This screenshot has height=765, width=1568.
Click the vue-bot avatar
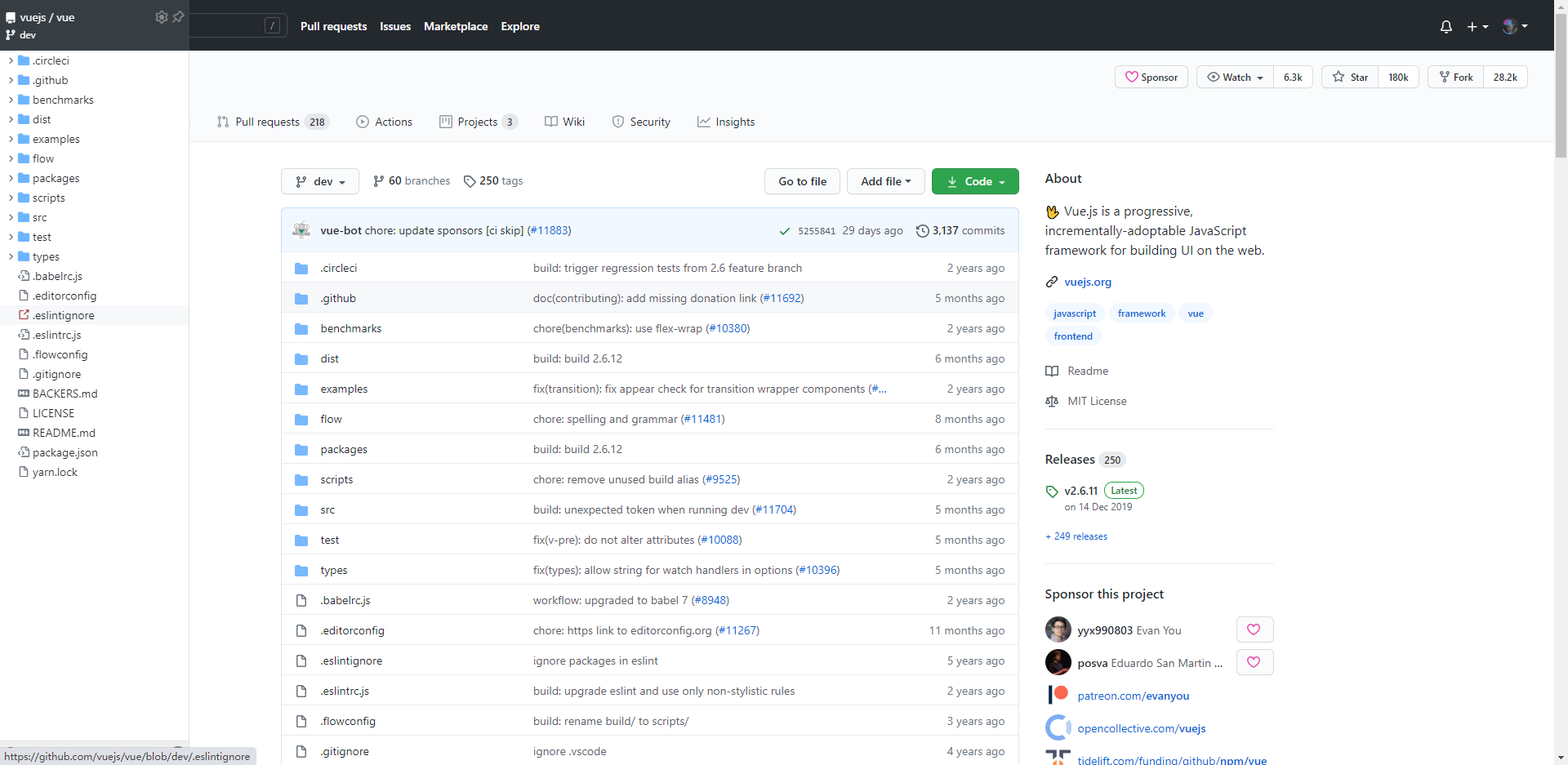[301, 230]
